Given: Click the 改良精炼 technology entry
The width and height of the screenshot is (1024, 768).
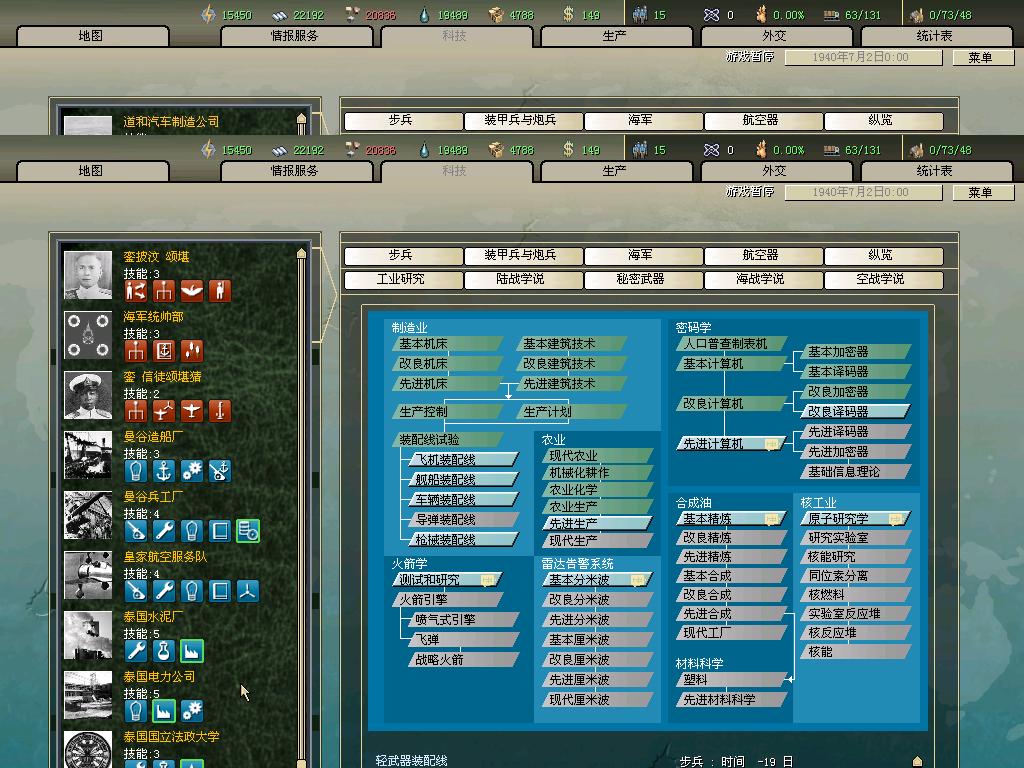Looking at the screenshot, I should pyautogui.click(x=731, y=538).
